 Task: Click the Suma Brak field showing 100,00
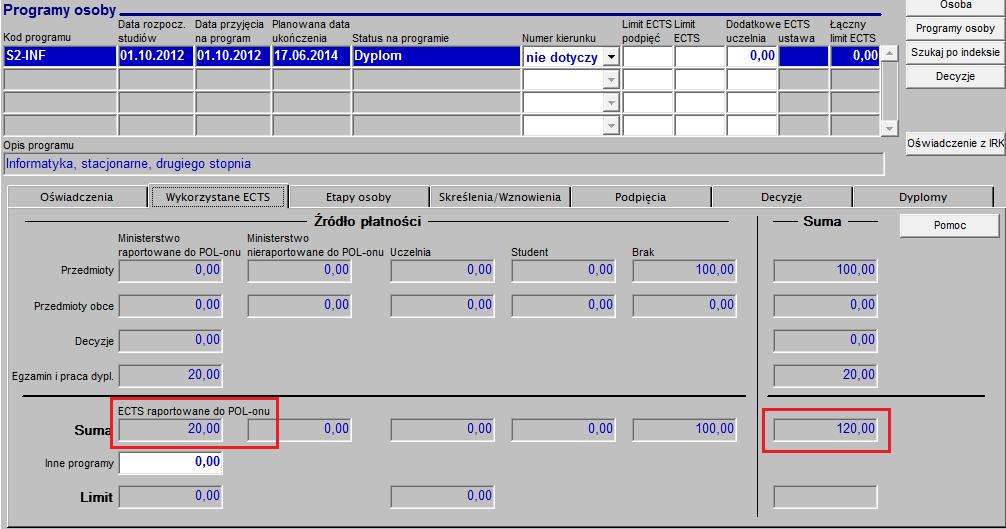[x=684, y=430]
